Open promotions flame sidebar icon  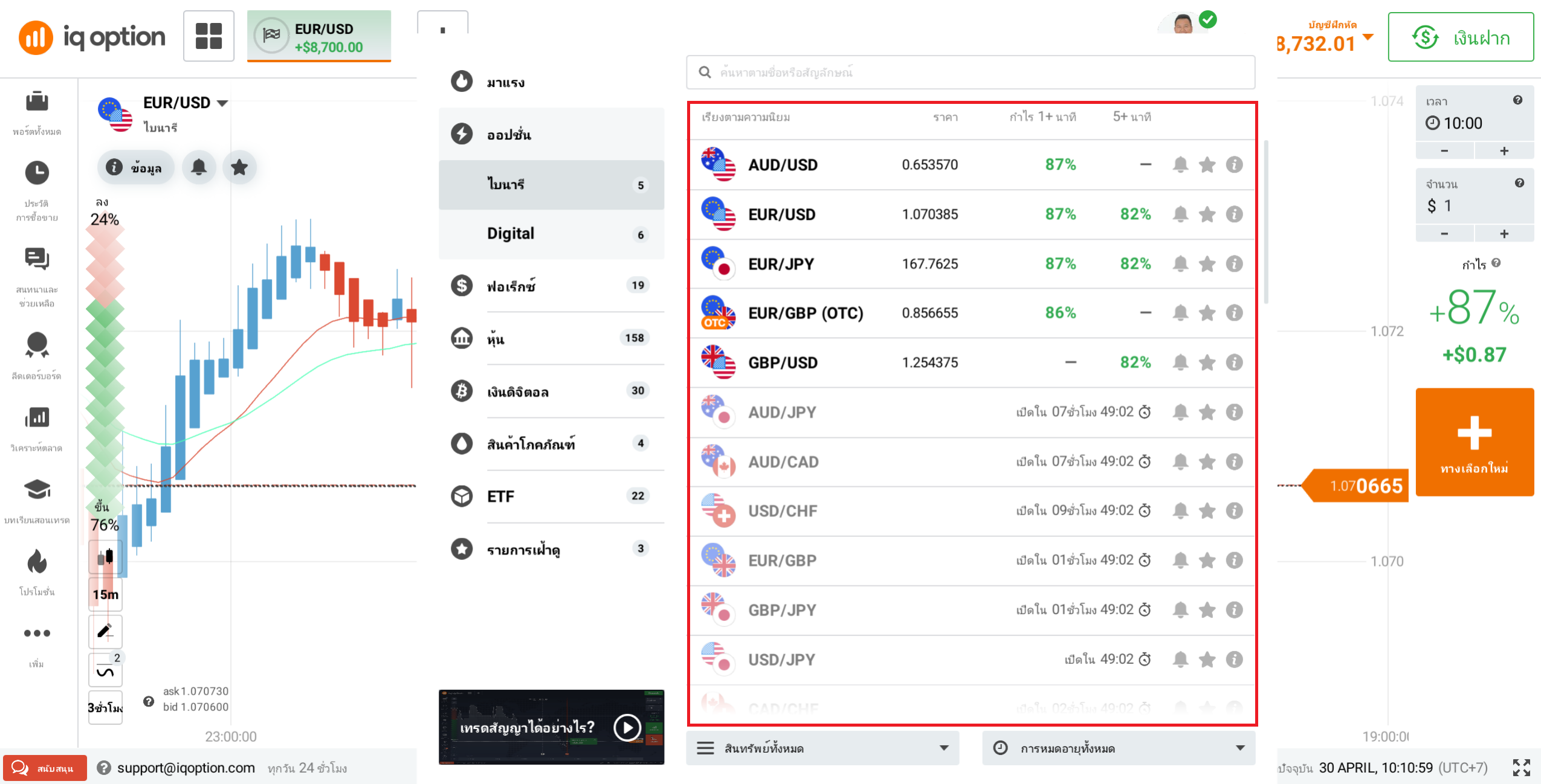[x=37, y=562]
